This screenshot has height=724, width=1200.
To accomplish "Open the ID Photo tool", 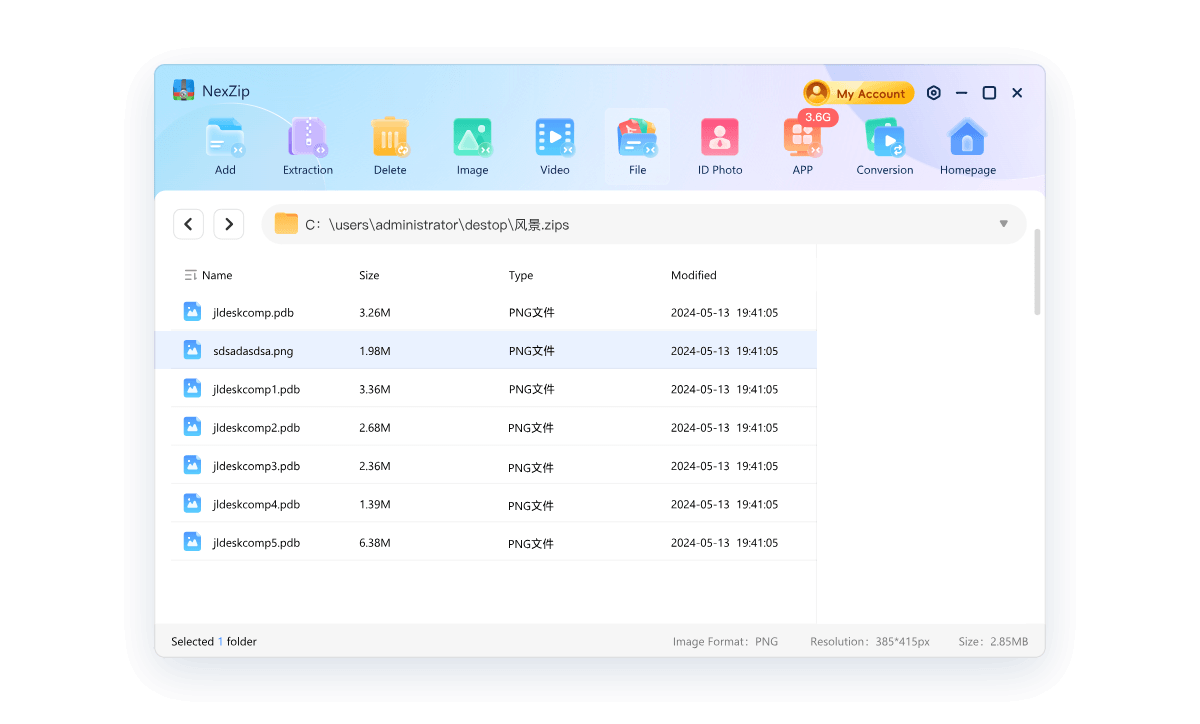I will pos(720,147).
